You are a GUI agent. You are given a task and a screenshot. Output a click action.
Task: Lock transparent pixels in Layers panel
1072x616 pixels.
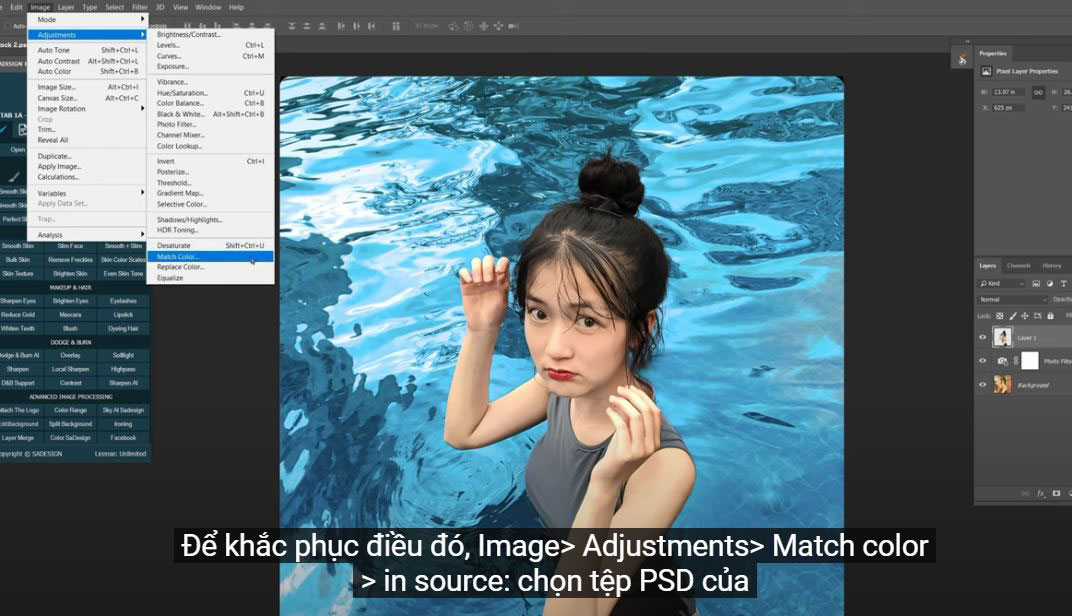pyautogui.click(x=1000, y=316)
